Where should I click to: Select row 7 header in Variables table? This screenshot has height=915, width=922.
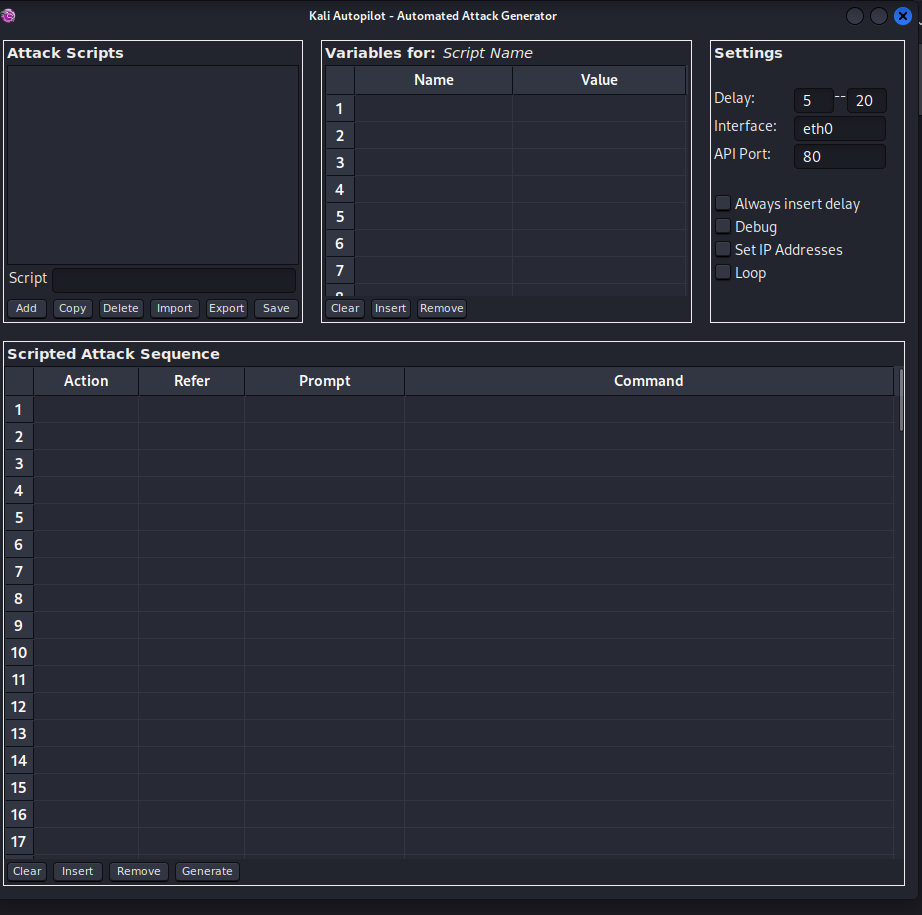[x=340, y=271]
